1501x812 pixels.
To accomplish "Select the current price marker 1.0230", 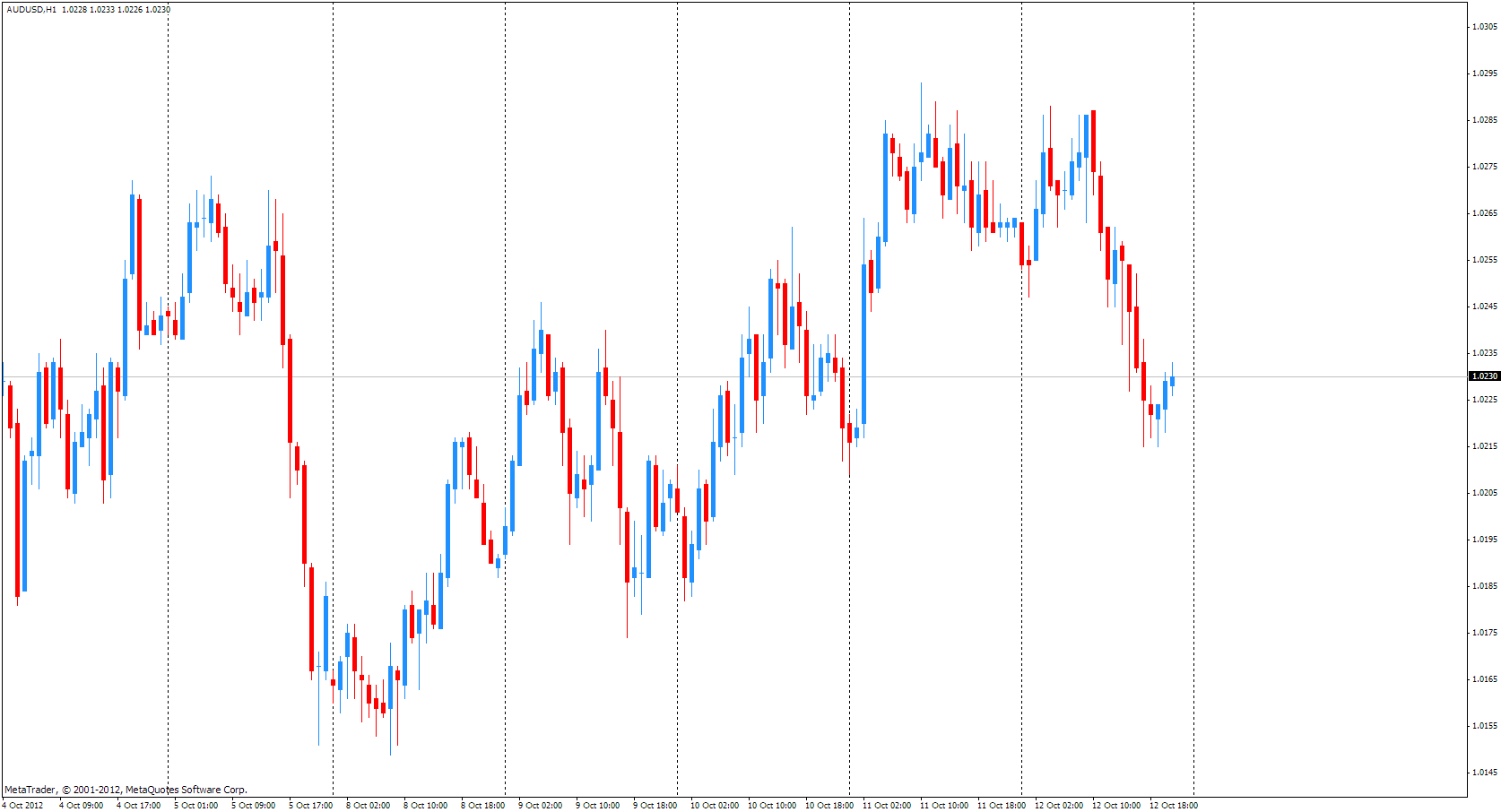I will [1485, 376].
